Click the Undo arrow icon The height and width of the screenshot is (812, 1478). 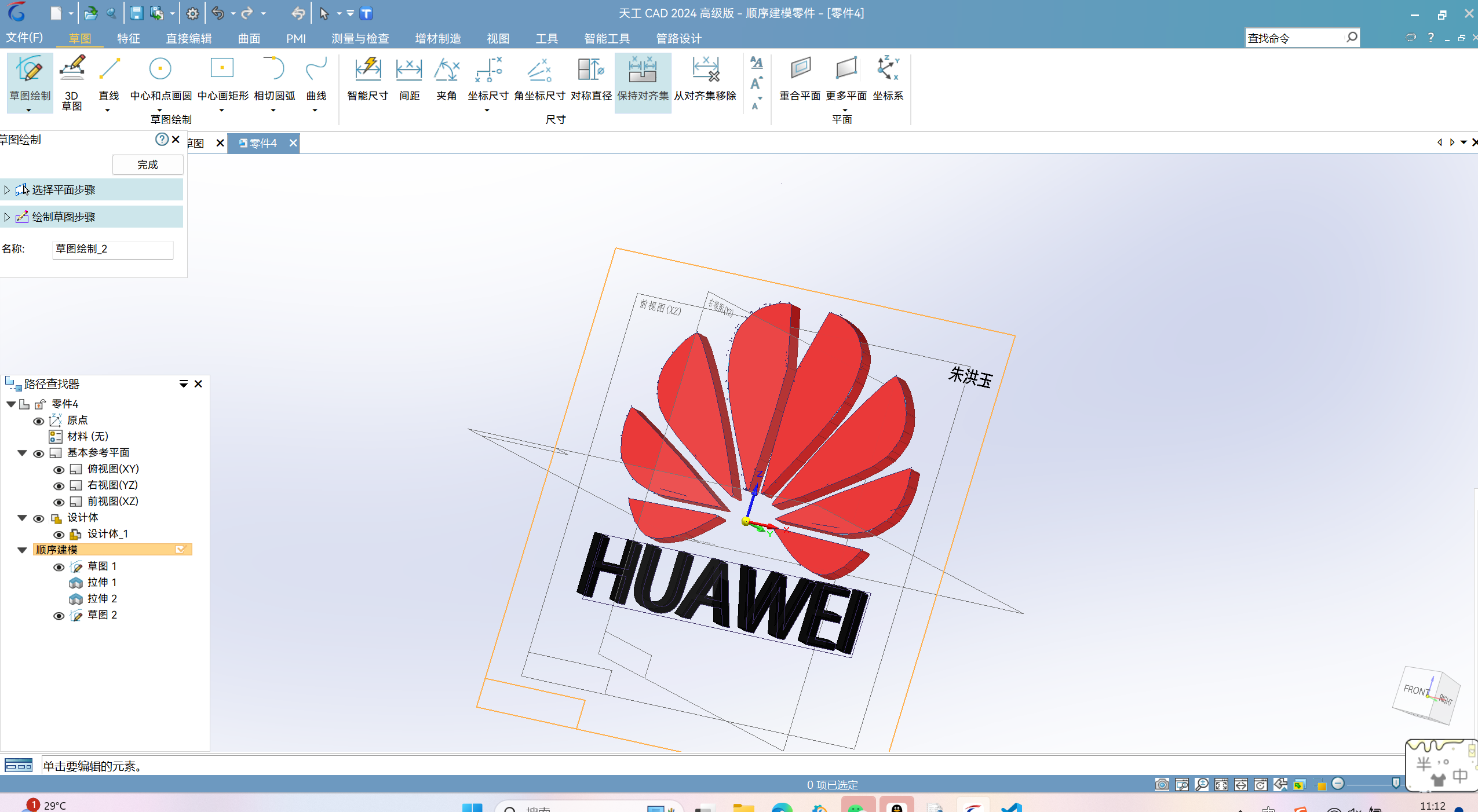(x=218, y=13)
